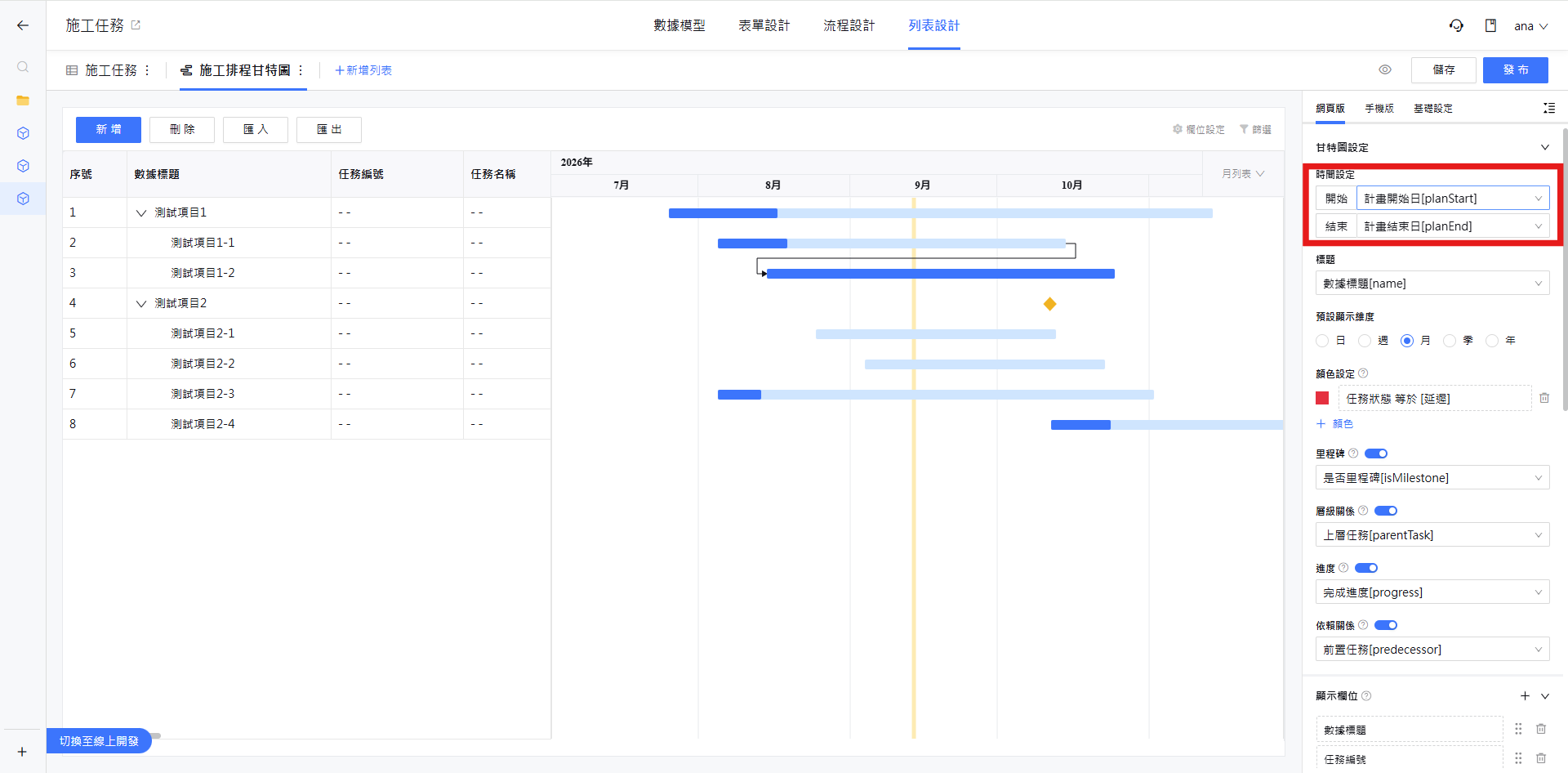
Task: Toggle the 里程碑 switch
Action: 1376,454
